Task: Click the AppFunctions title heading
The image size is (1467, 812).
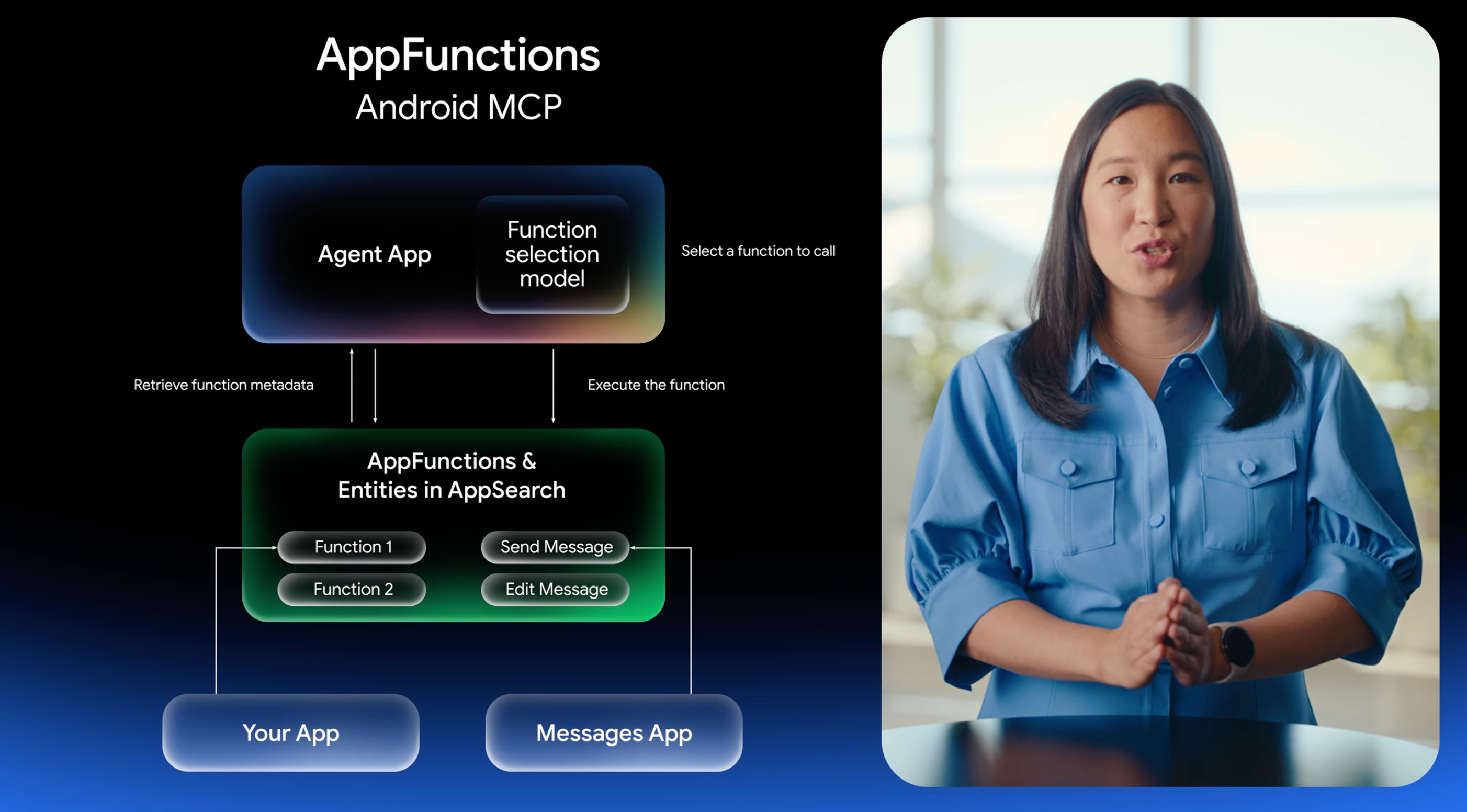Action: 458,55
